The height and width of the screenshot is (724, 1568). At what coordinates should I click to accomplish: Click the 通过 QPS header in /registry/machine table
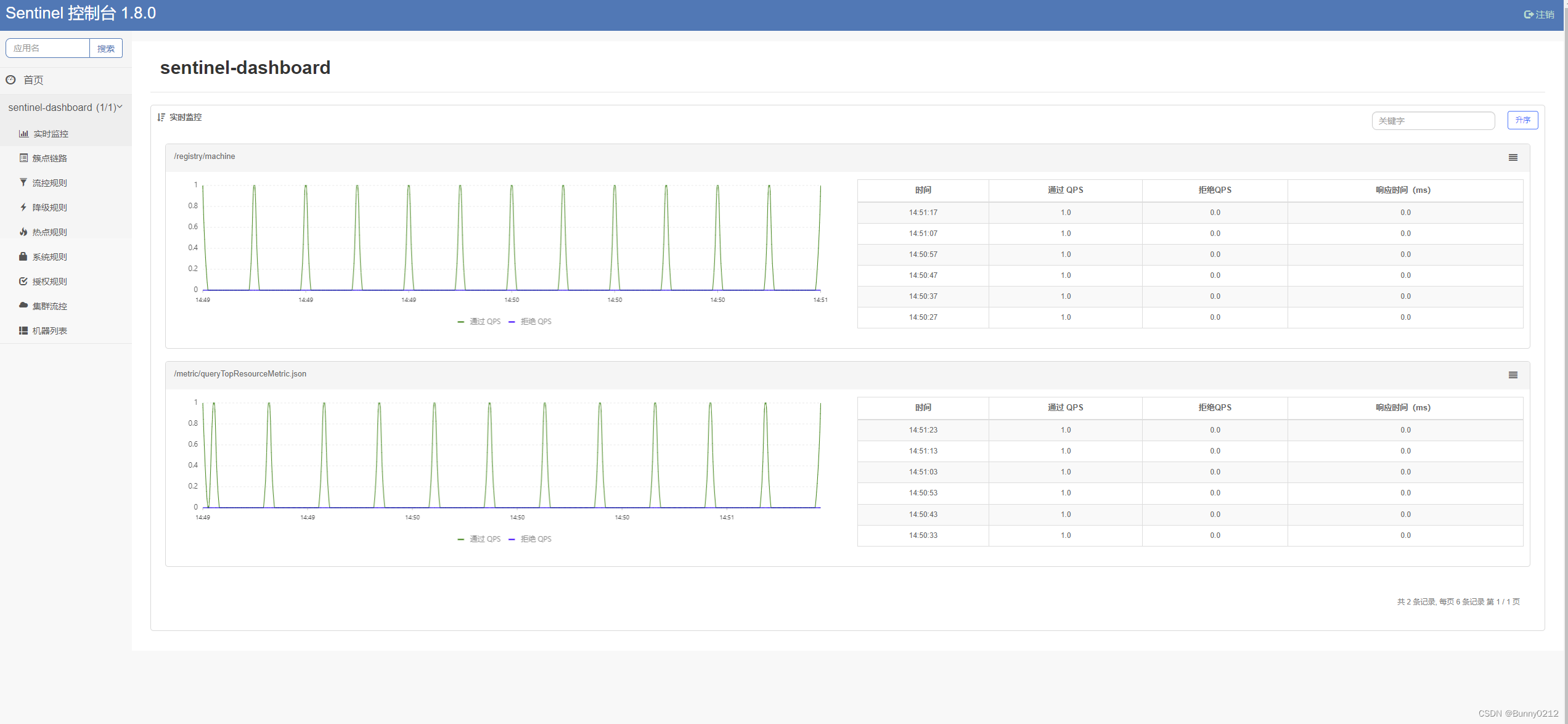(x=1065, y=190)
